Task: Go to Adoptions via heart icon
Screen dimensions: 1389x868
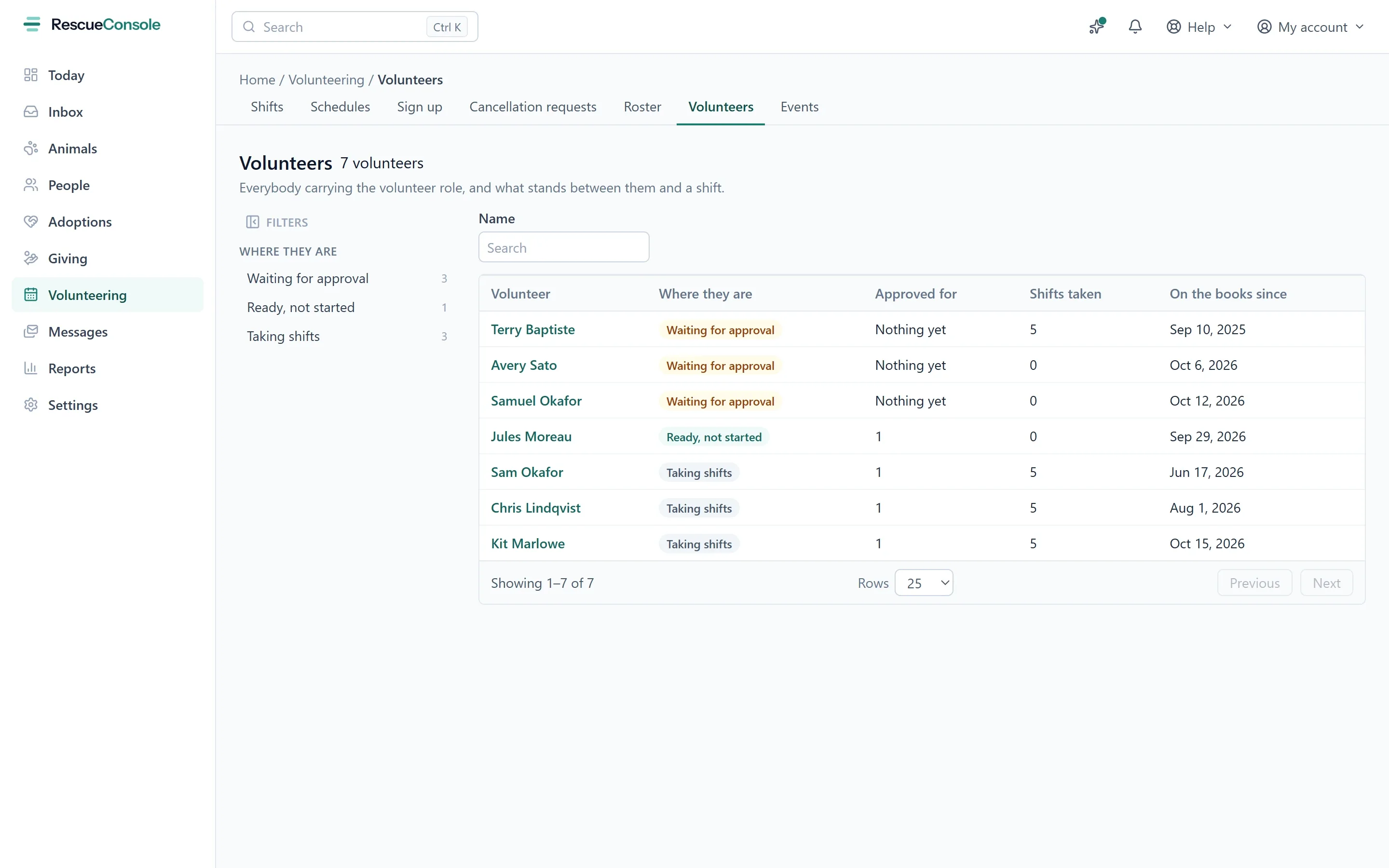Action: click(31, 222)
